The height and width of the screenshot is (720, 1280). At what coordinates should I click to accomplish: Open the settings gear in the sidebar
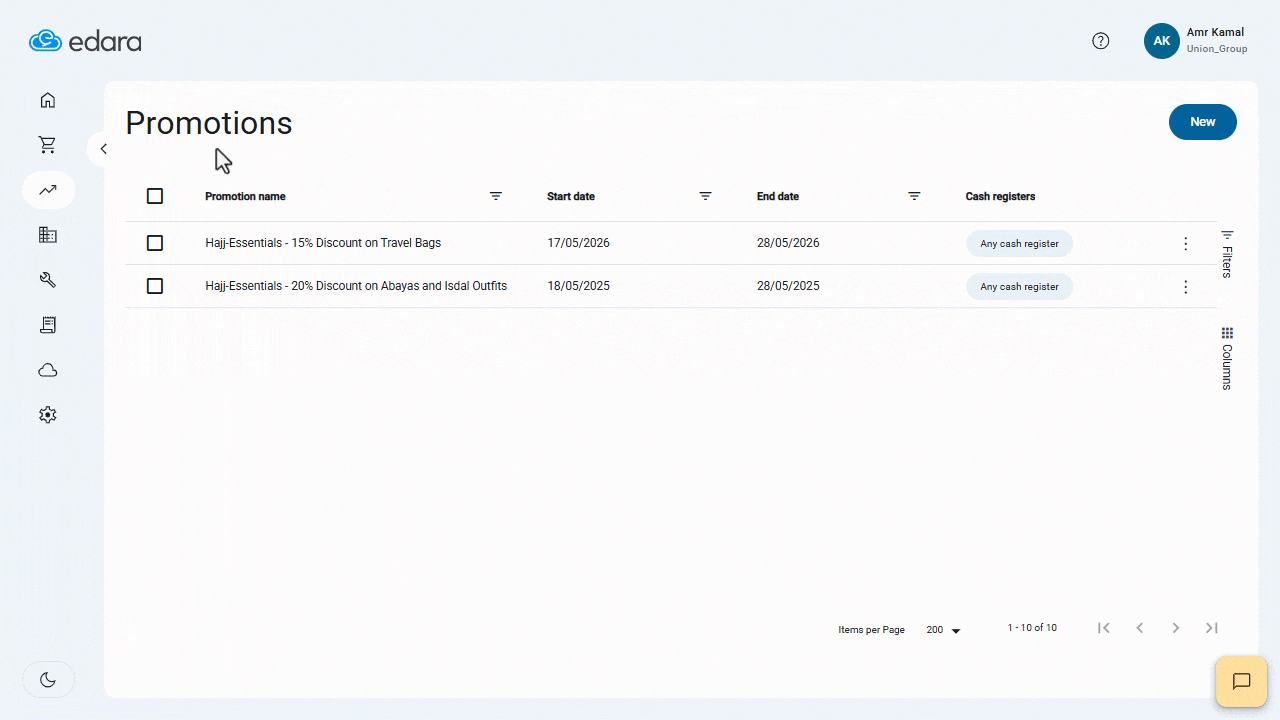(47, 414)
